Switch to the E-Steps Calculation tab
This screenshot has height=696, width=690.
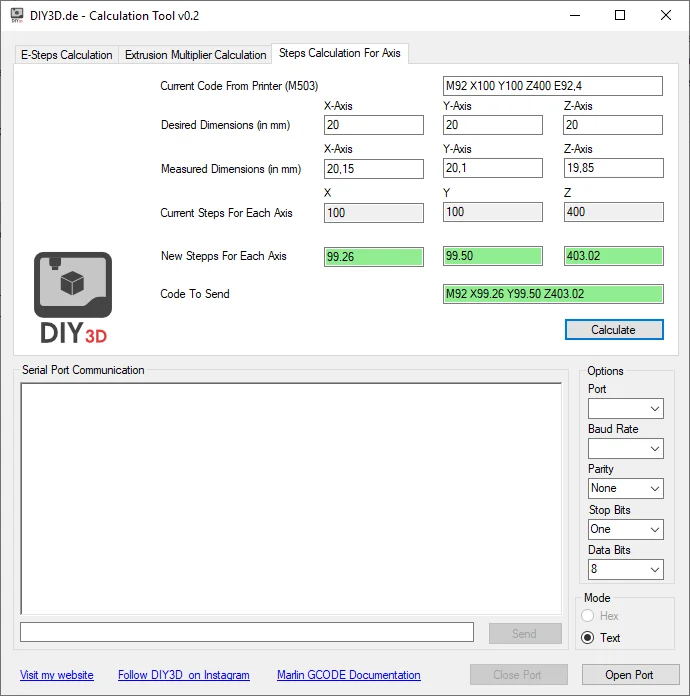pyautogui.click(x=67, y=55)
